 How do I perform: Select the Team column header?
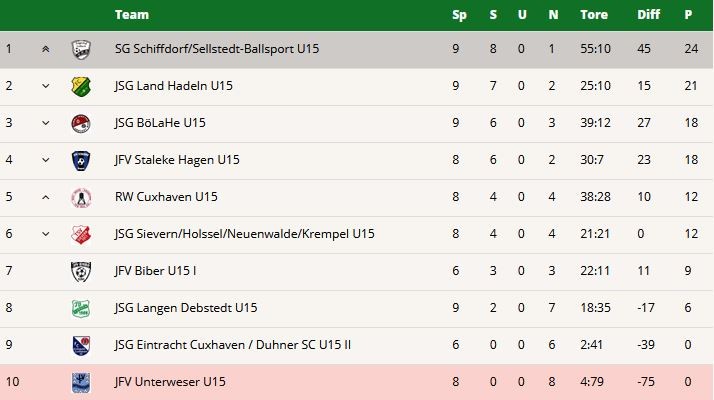132,15
